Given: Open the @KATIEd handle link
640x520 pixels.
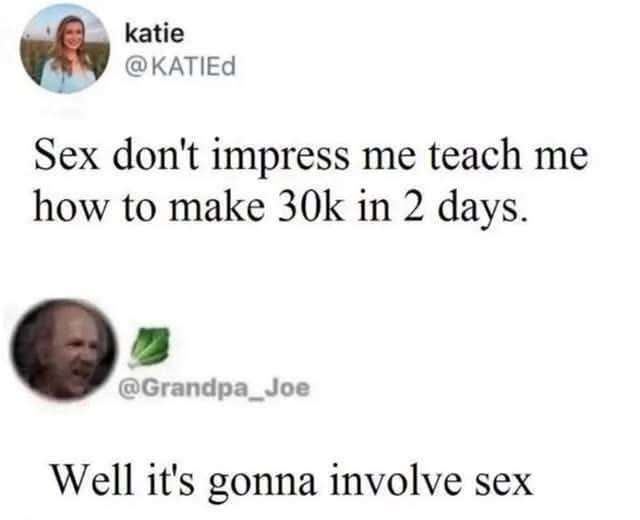Looking at the screenshot, I should click(x=180, y=67).
